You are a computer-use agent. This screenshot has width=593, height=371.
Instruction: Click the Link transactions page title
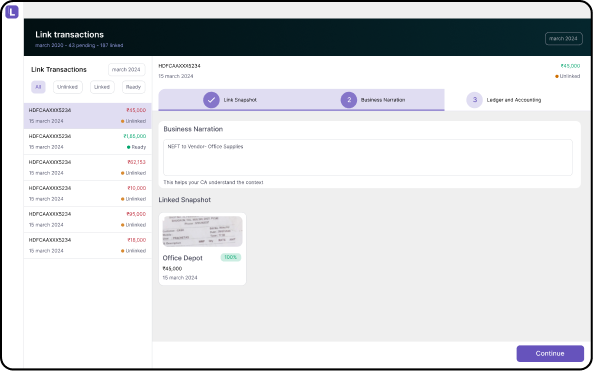70,34
